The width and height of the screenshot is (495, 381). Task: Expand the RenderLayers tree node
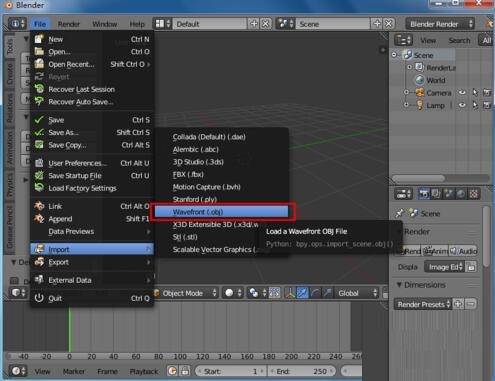(410, 67)
